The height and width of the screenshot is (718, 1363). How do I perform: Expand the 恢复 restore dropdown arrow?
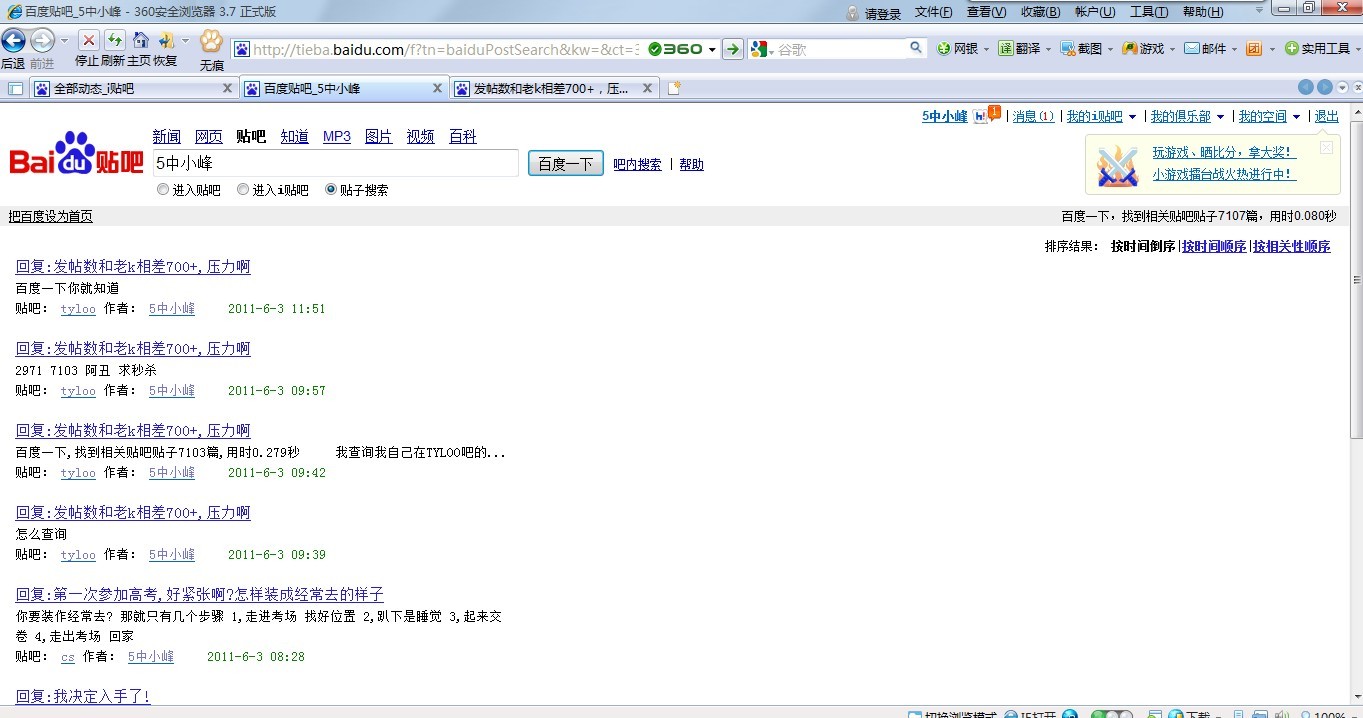tap(185, 40)
